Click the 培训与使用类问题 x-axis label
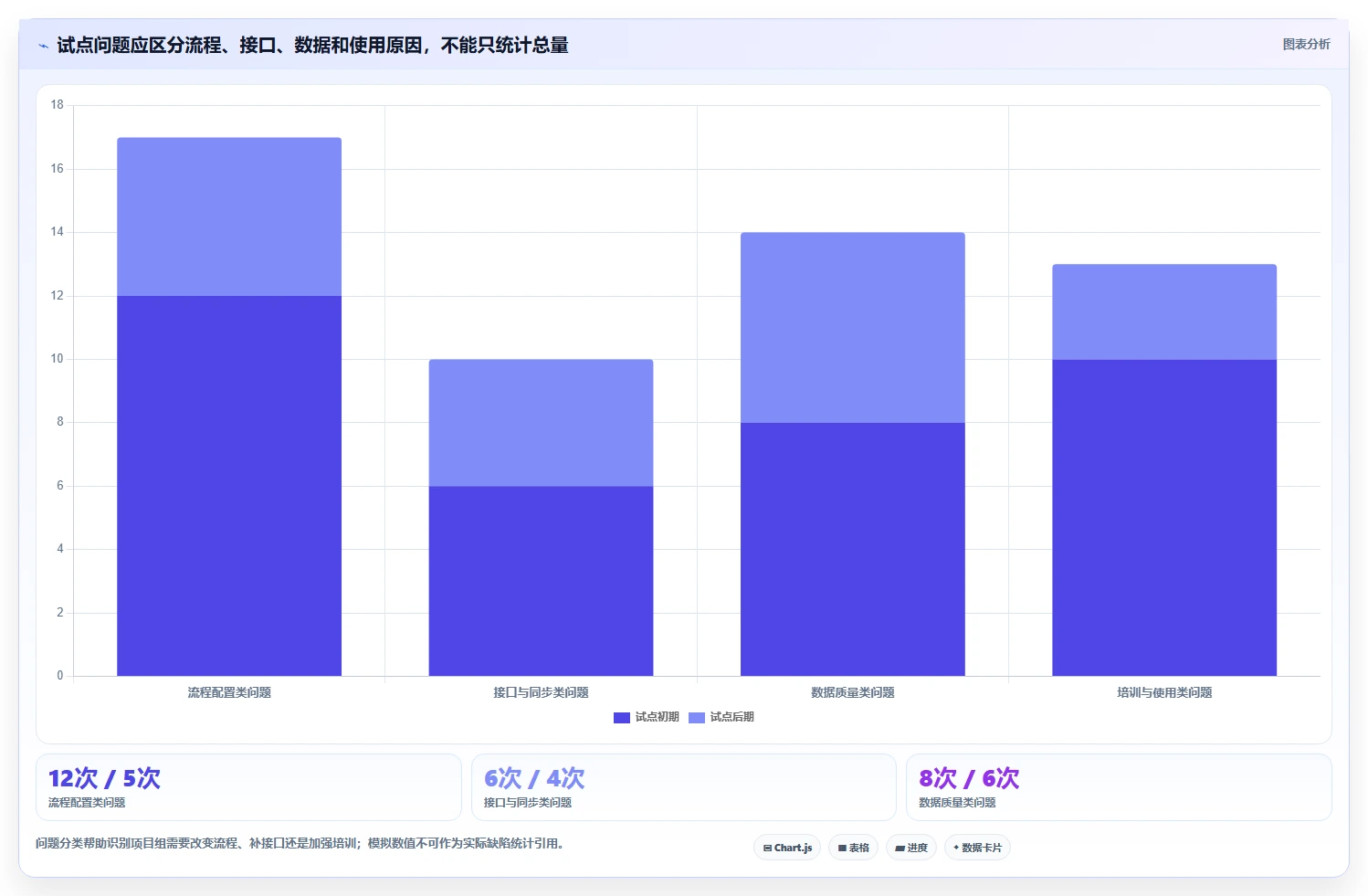Image resolution: width=1368 pixels, height=896 pixels. tap(1164, 692)
